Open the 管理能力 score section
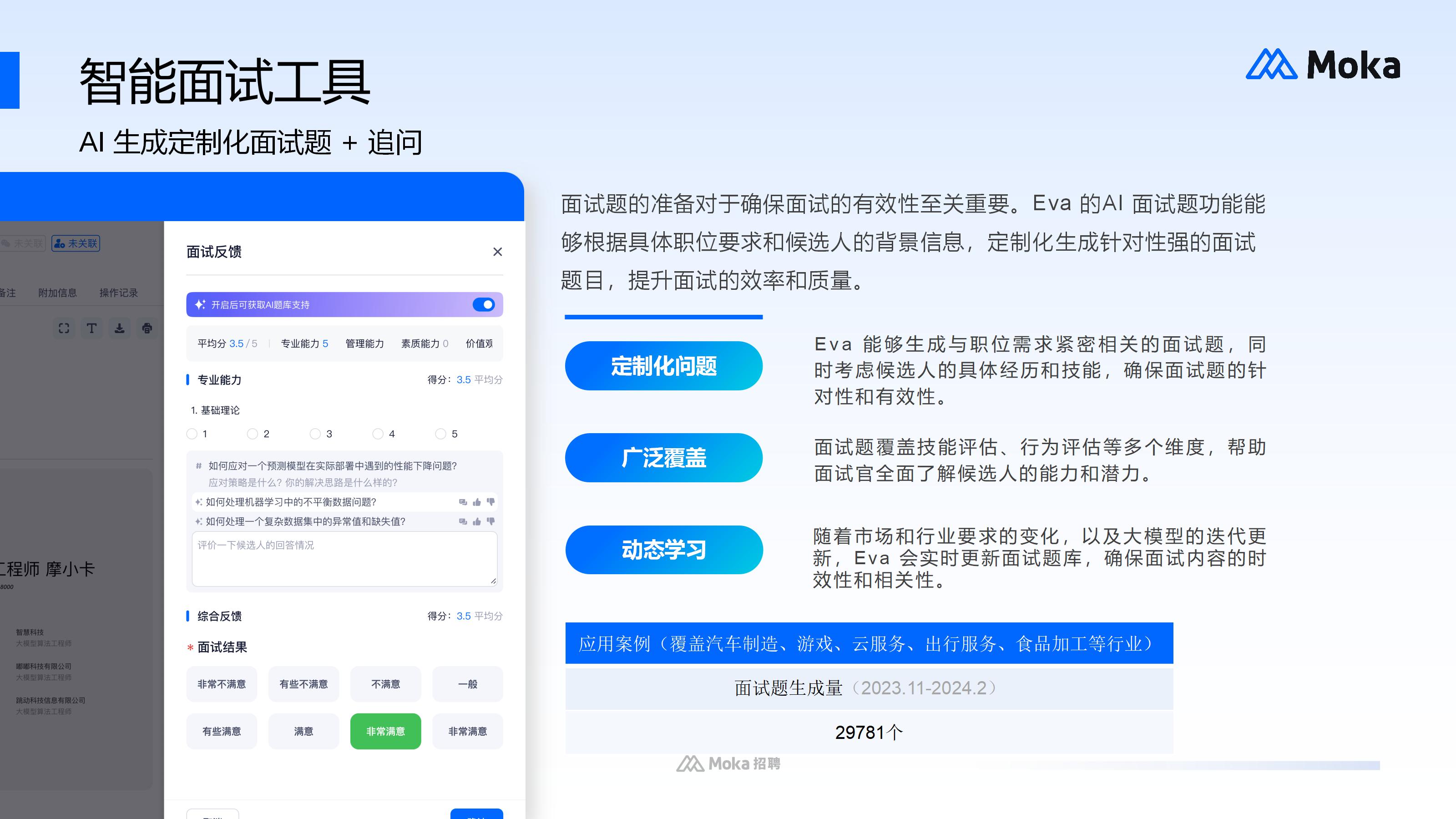 click(x=364, y=343)
